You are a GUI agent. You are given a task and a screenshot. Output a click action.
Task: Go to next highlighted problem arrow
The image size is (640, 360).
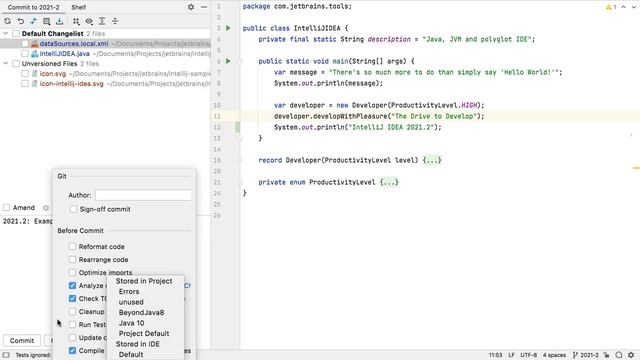(634, 7)
